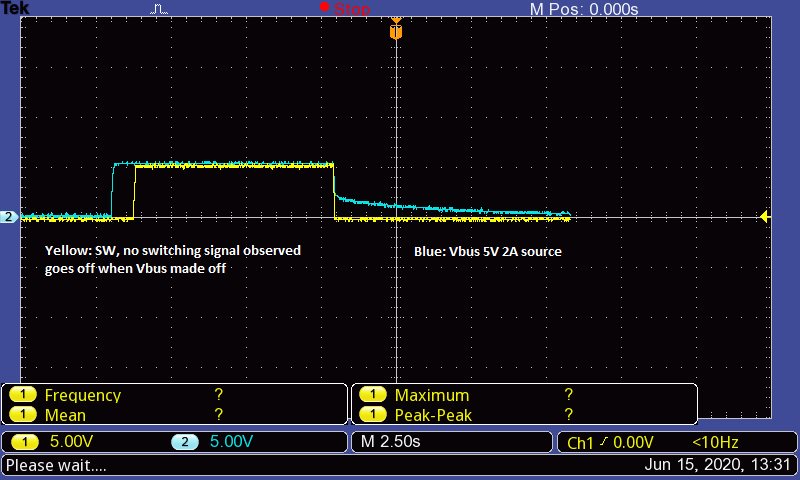Click the 'goes off when Vbus made off' annotation
This screenshot has height=480, width=800.
[135, 268]
